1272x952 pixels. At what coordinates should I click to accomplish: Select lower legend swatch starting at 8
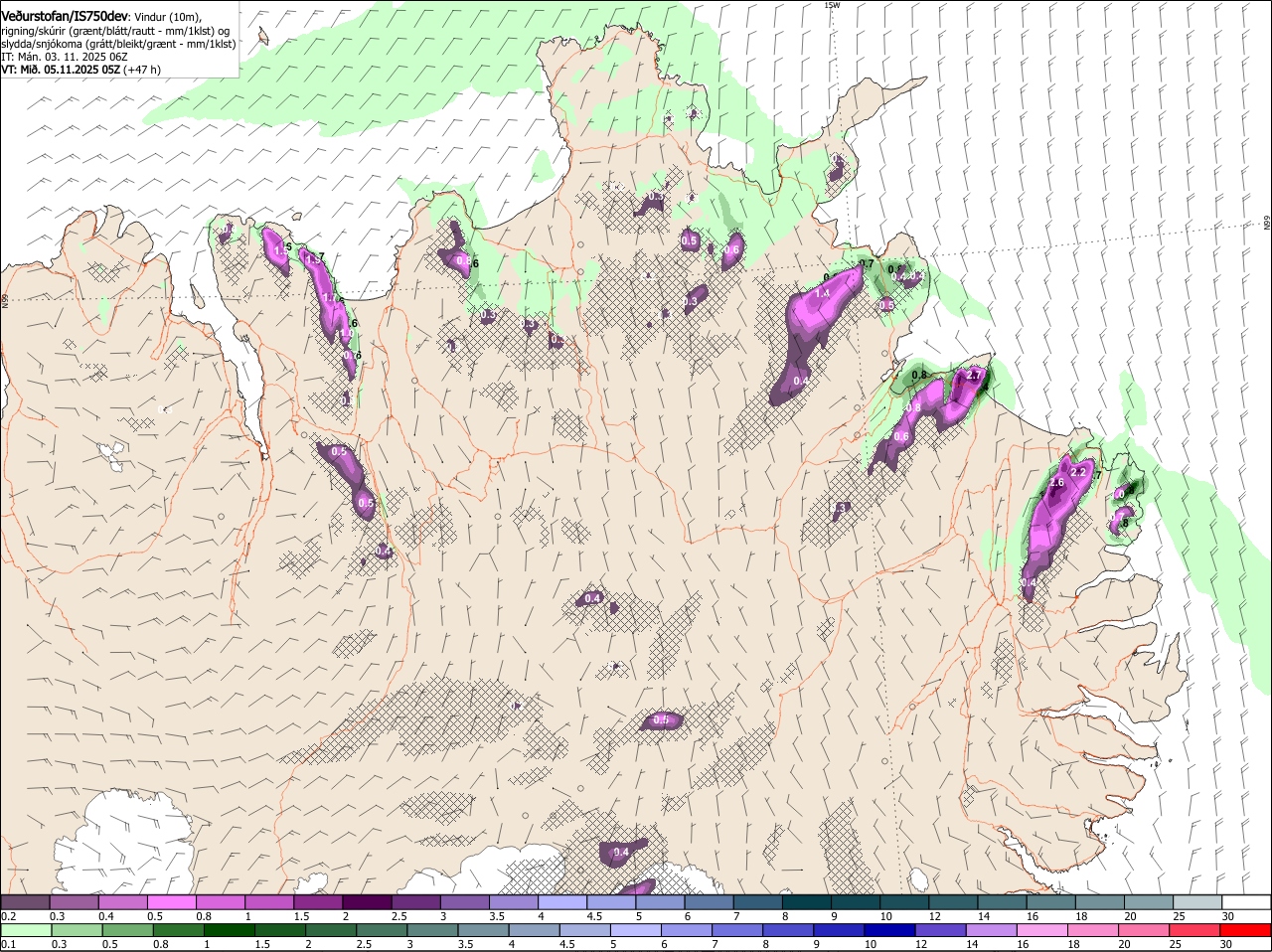click(787, 930)
